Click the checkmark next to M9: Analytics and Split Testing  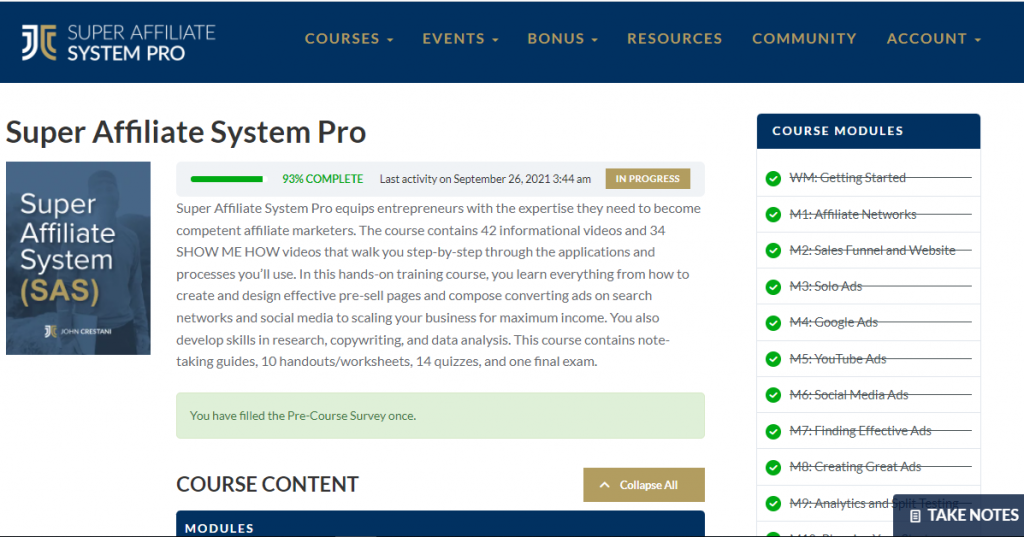[x=773, y=504]
